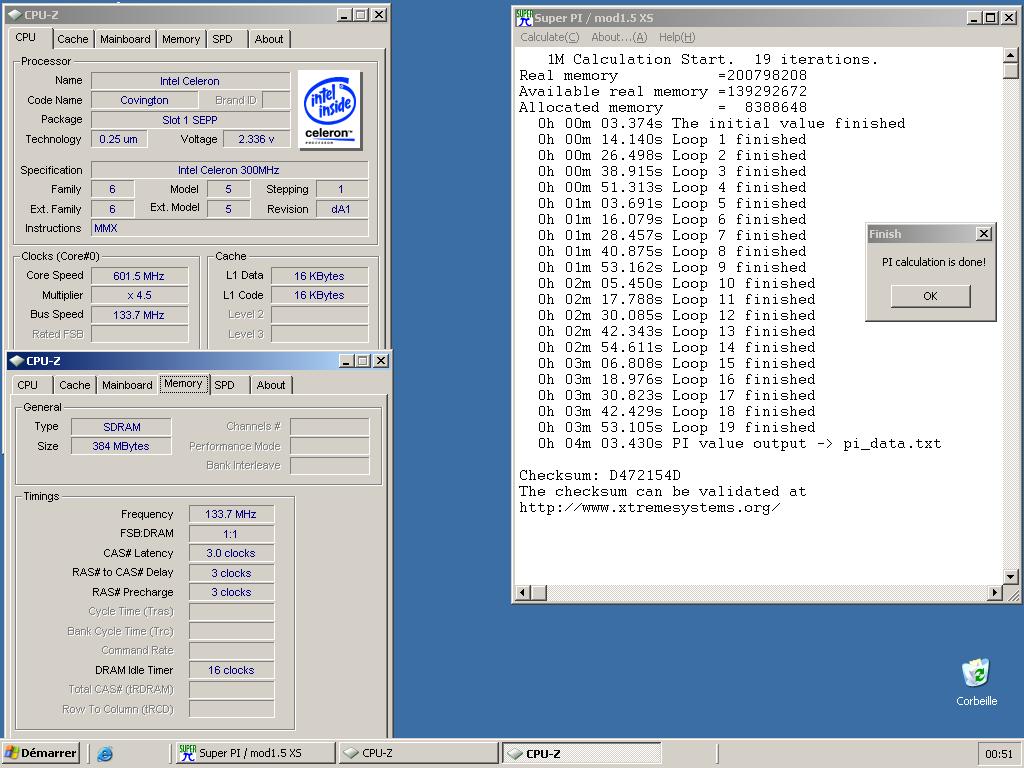Activate the second CPU-Z taskbar button
1024x768 pixels.
click(x=581, y=753)
